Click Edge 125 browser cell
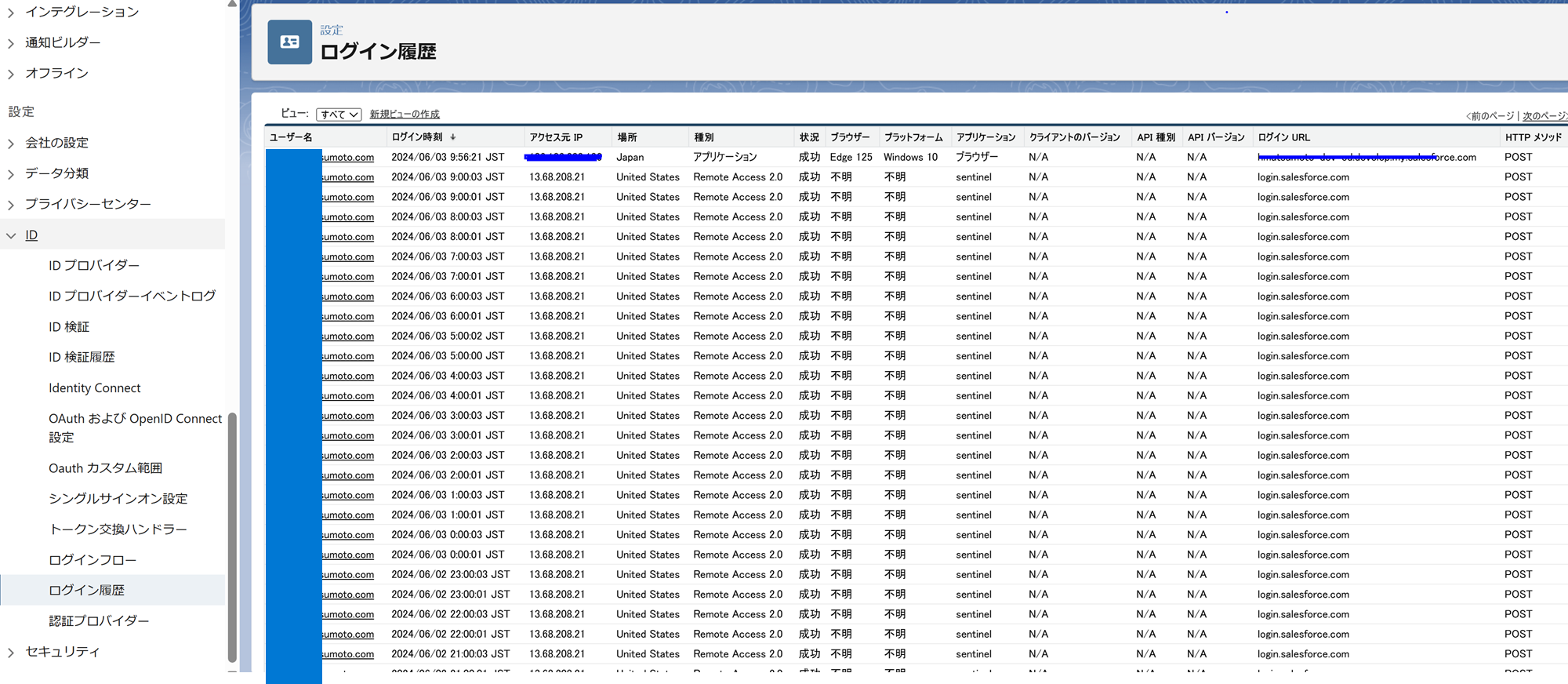Viewport: 1568px width, 684px height. click(x=851, y=158)
